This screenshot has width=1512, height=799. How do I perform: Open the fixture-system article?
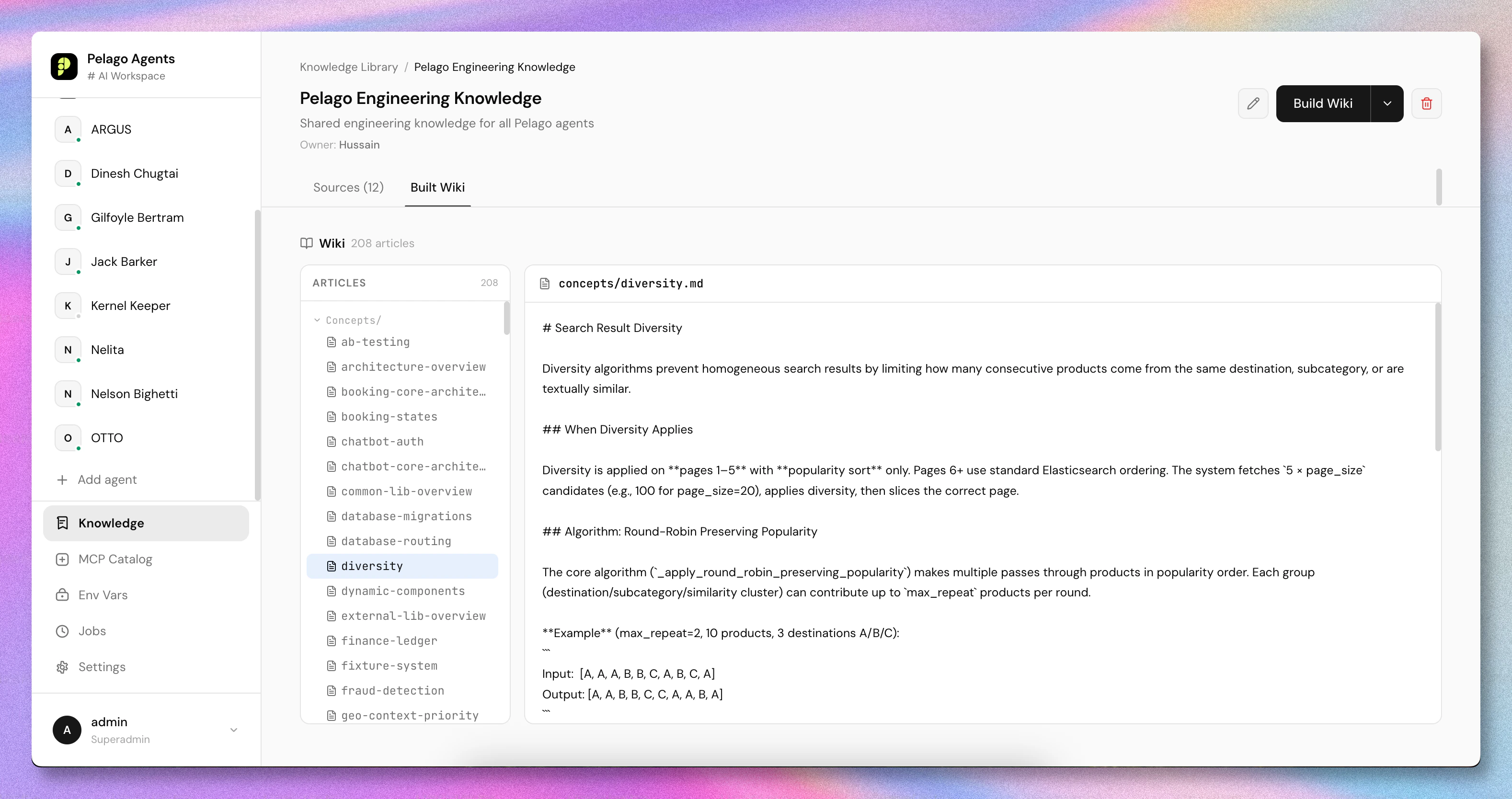click(x=402, y=666)
